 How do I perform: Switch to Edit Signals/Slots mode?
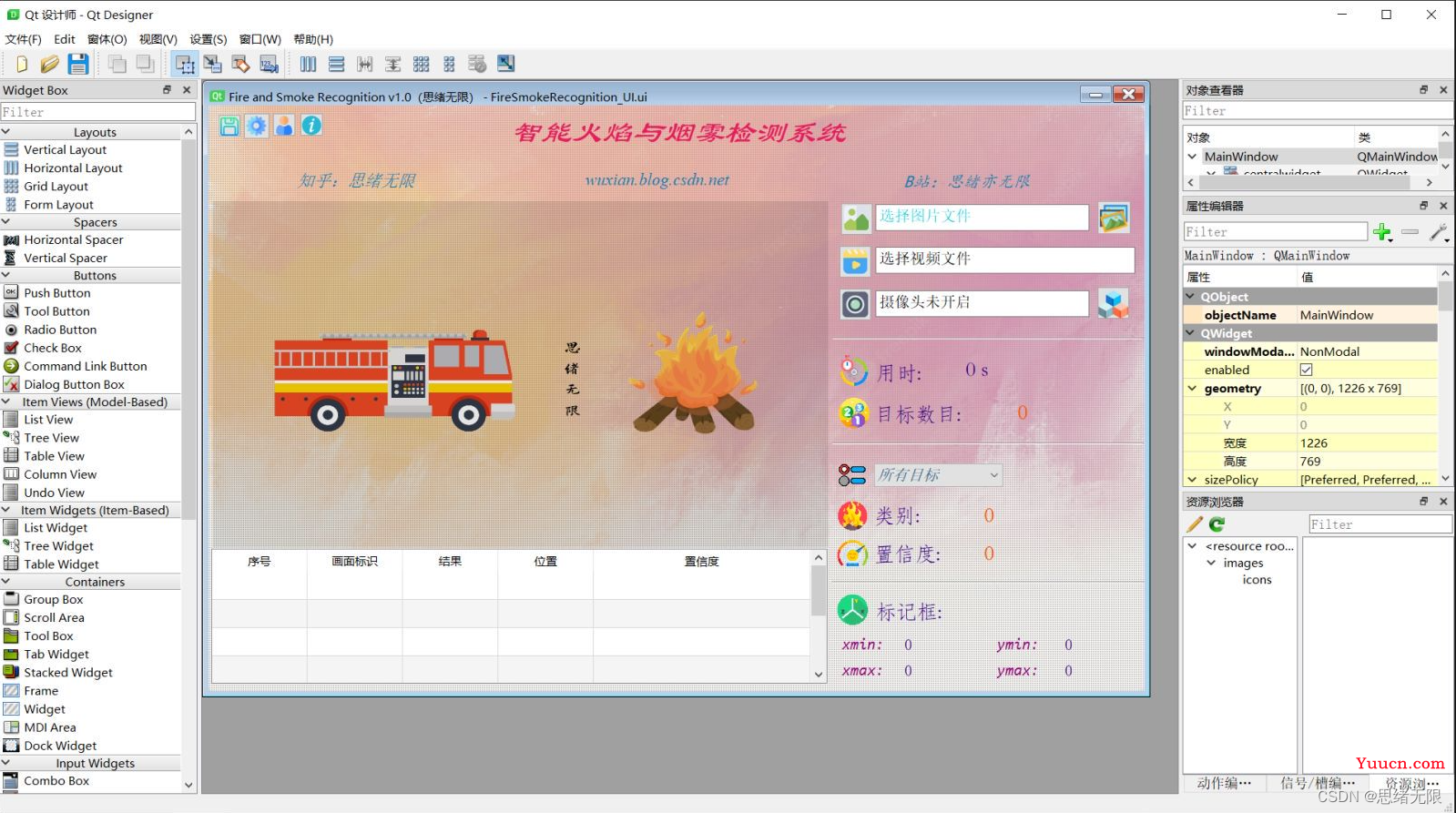coord(212,64)
